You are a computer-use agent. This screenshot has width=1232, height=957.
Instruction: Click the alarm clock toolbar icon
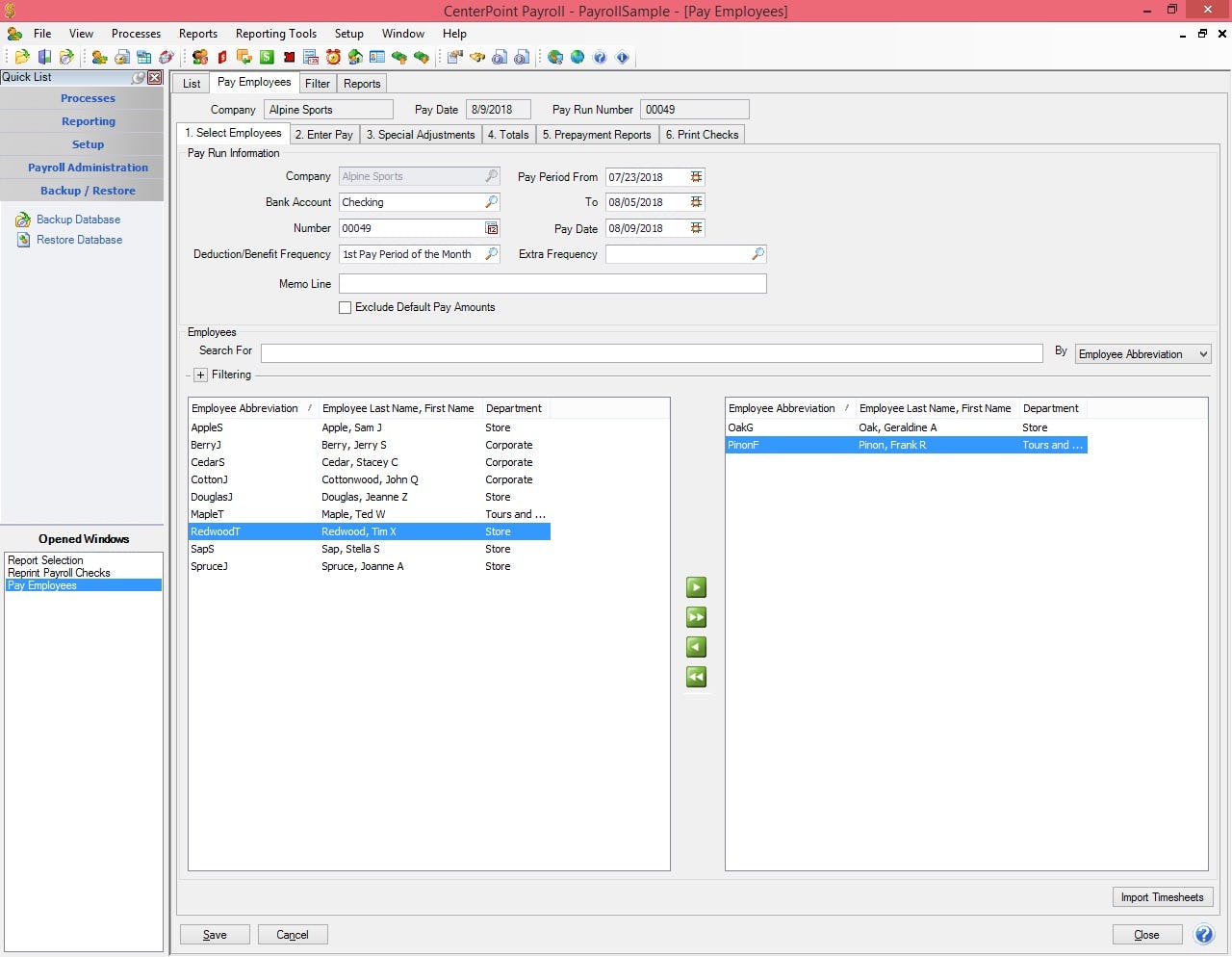331,57
